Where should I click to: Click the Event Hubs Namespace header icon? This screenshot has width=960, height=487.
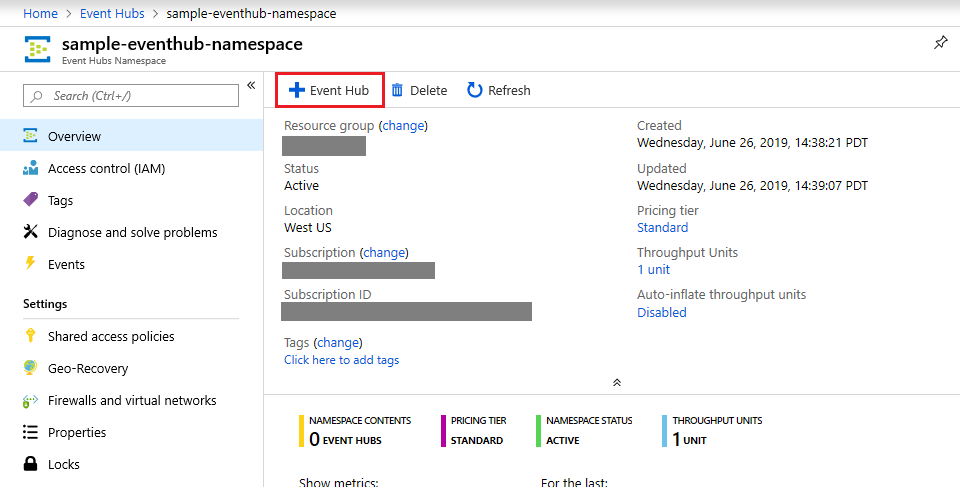tap(37, 49)
